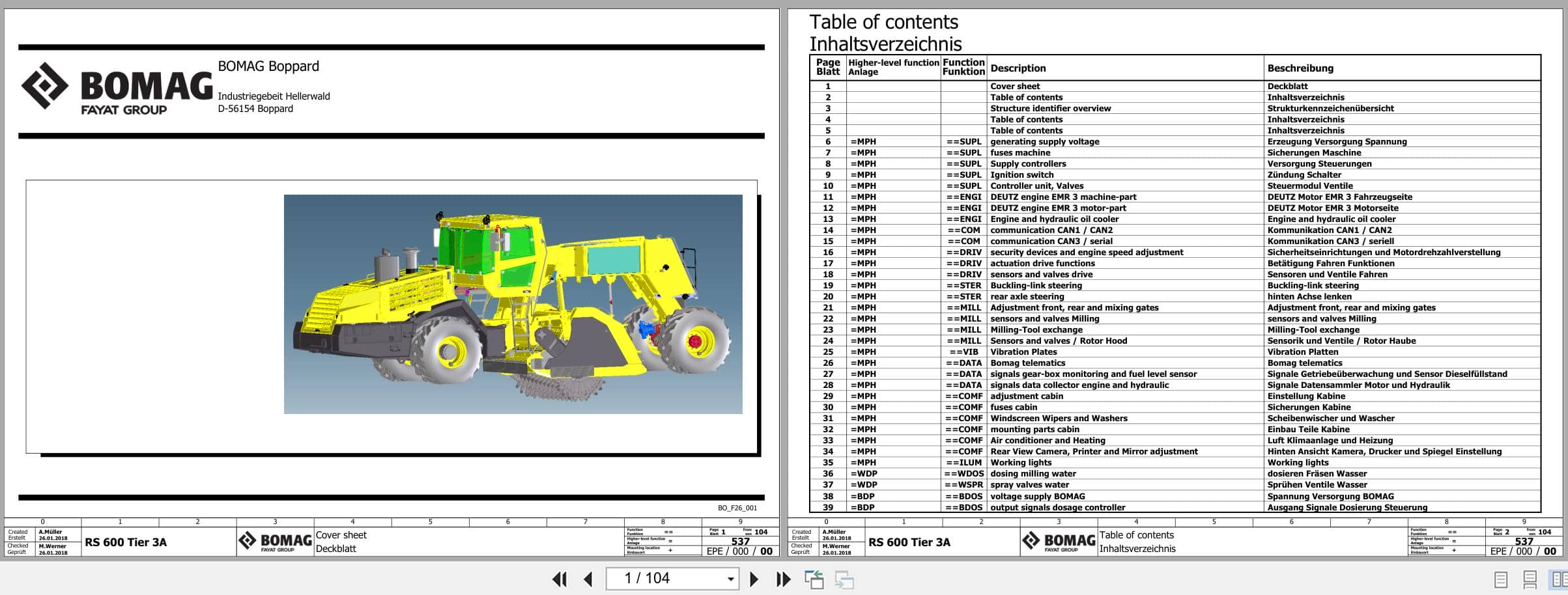The image size is (1568, 595).
Task: Click 'voltage supply BOMAG' entry
Action: 1037,496
